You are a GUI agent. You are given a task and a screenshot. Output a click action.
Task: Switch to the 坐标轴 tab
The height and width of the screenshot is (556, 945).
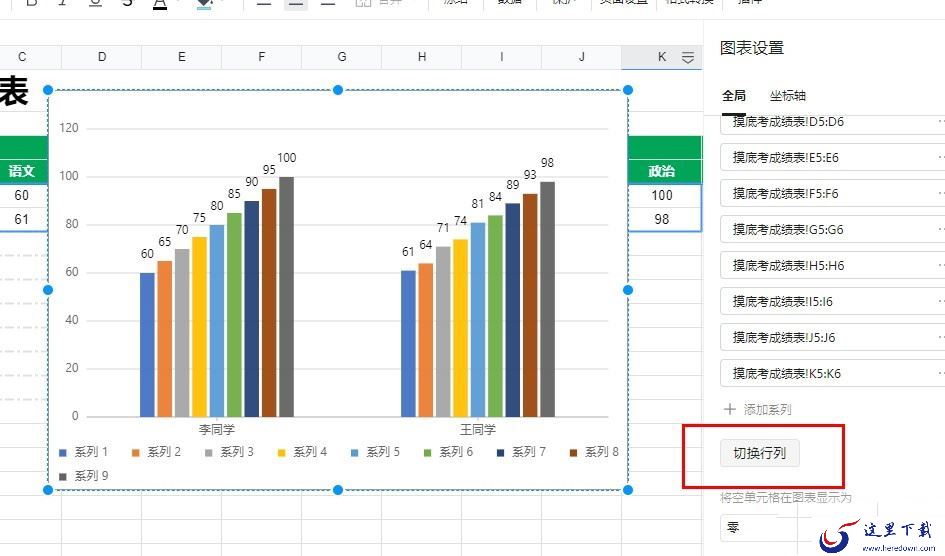[788, 96]
